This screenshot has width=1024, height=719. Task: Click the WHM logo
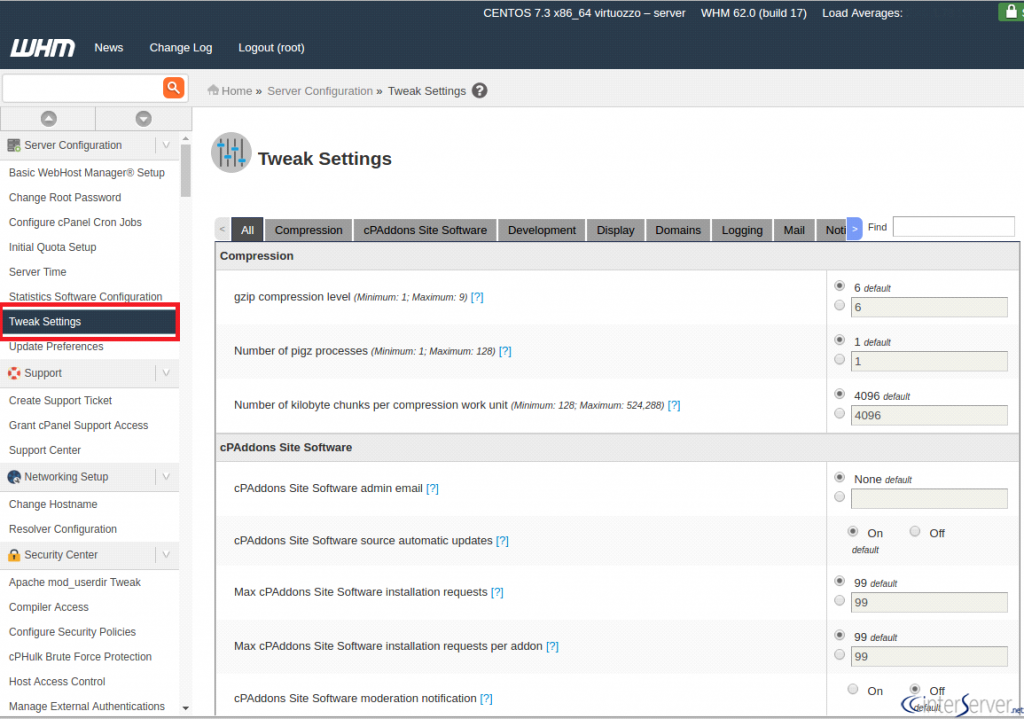(42, 48)
